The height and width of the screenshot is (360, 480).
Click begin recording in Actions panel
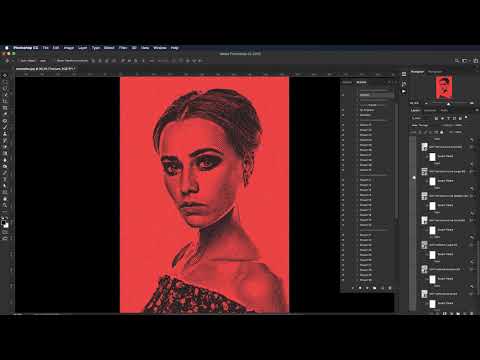[x=360, y=287]
